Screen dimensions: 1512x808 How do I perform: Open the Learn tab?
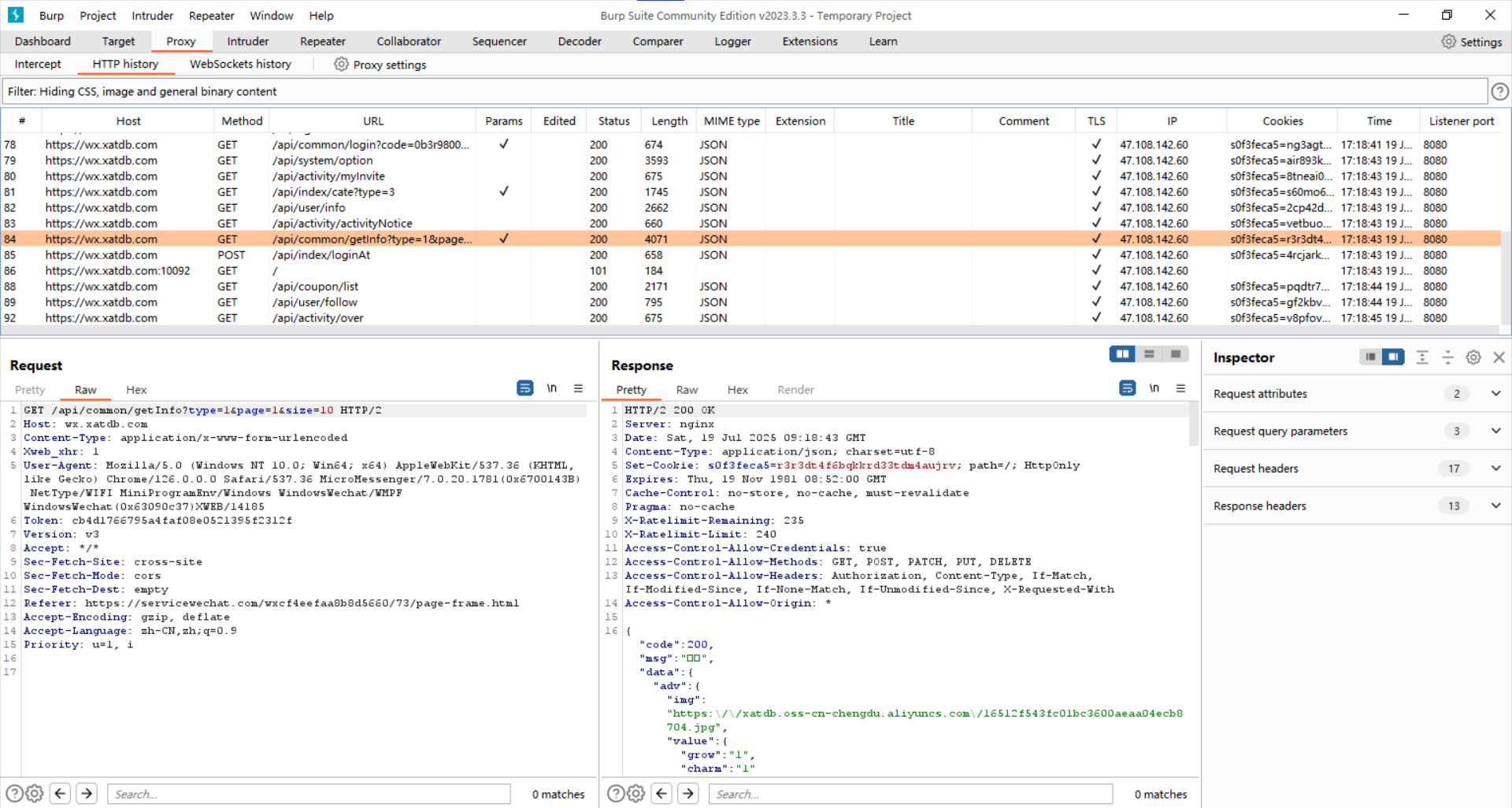(x=883, y=42)
